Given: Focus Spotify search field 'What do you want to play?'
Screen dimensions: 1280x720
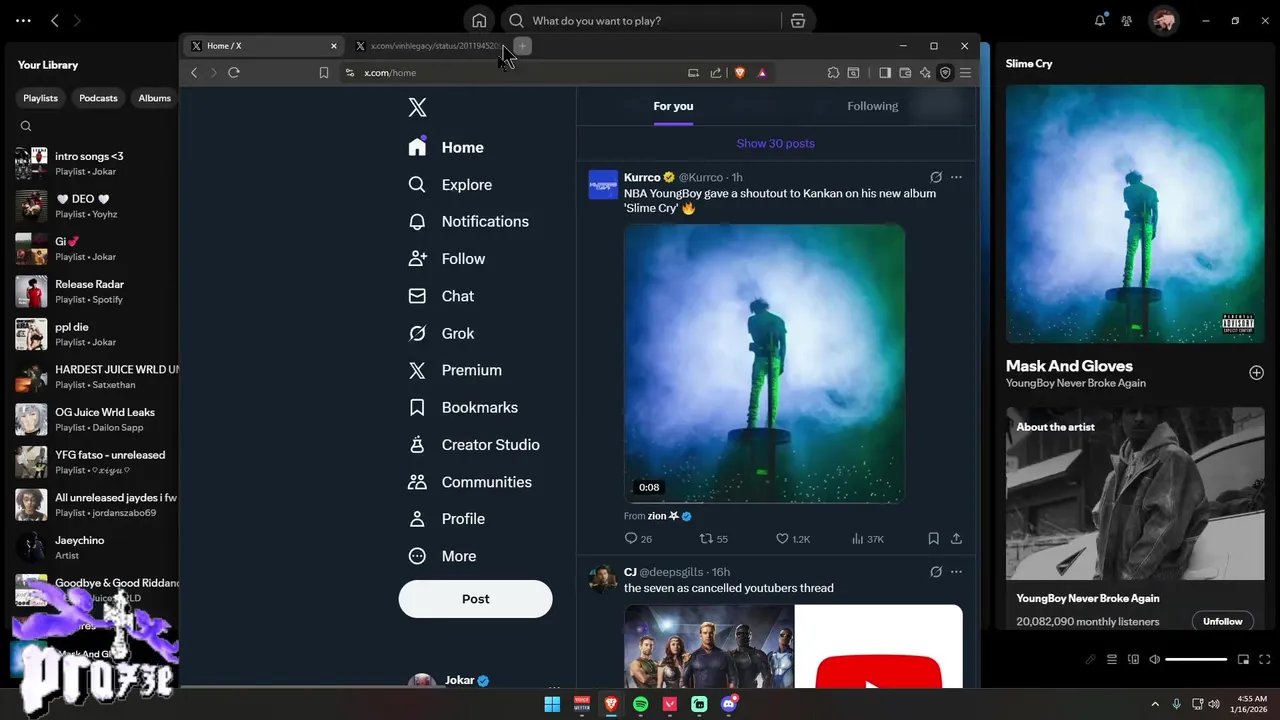Looking at the screenshot, I should tap(640, 20).
